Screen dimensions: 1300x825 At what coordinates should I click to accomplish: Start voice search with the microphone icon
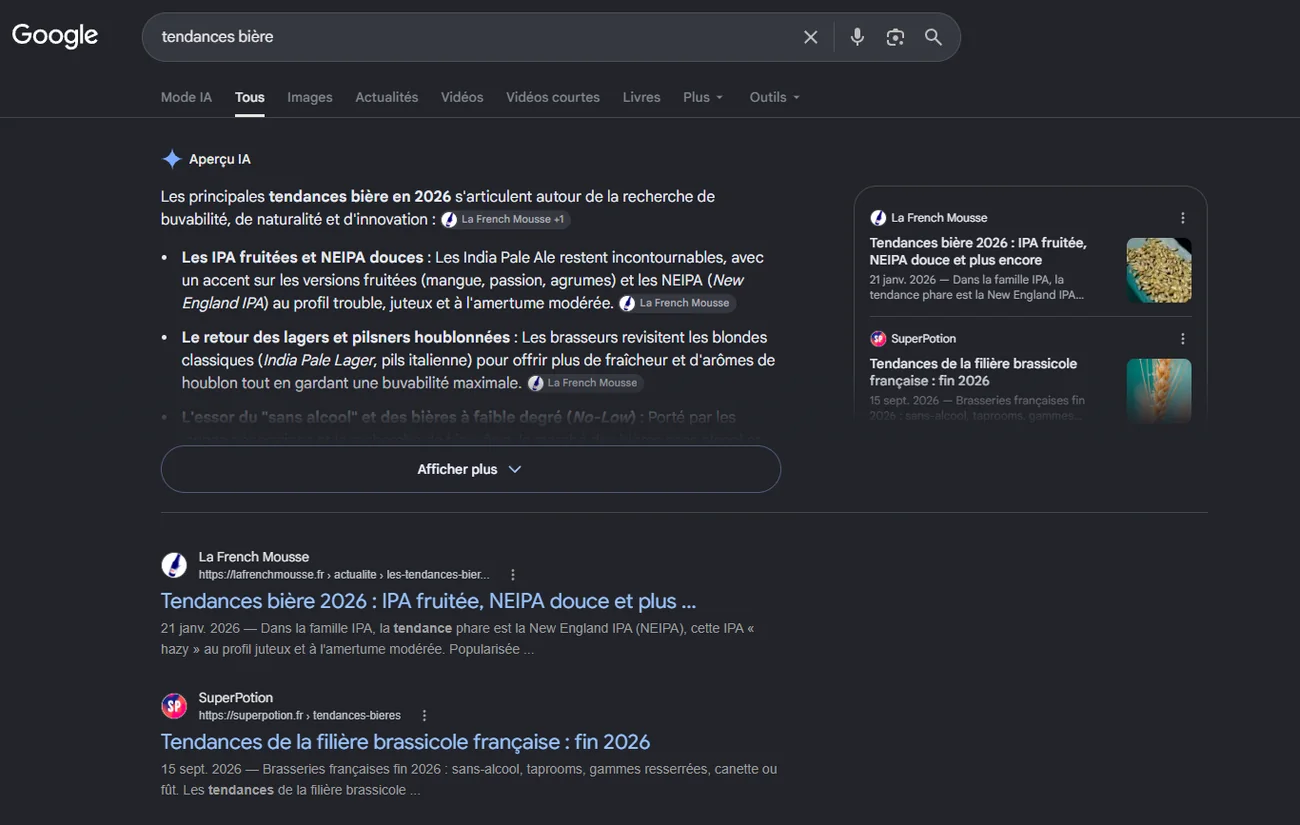(x=857, y=37)
